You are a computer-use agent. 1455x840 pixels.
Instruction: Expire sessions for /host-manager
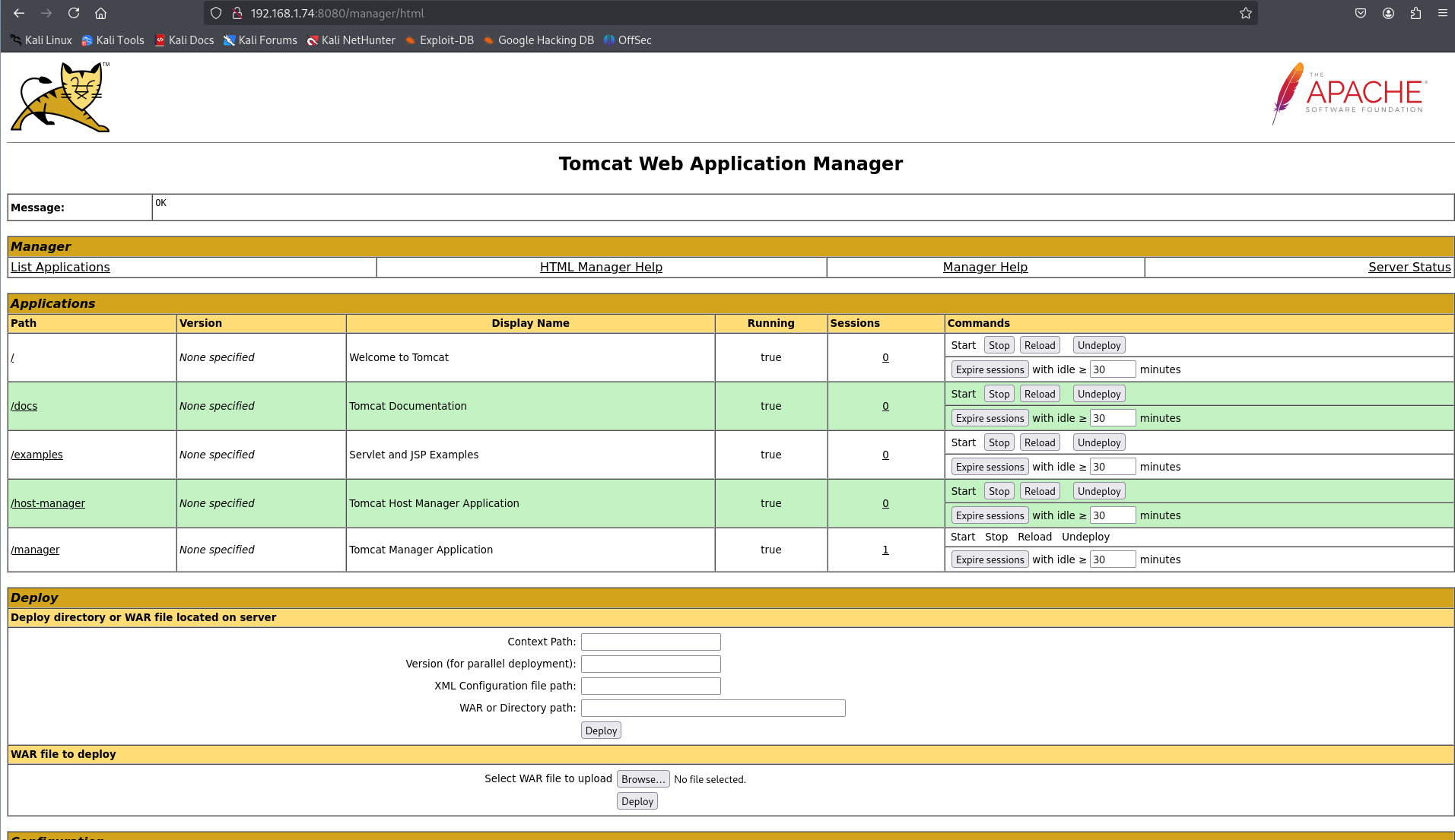click(990, 515)
